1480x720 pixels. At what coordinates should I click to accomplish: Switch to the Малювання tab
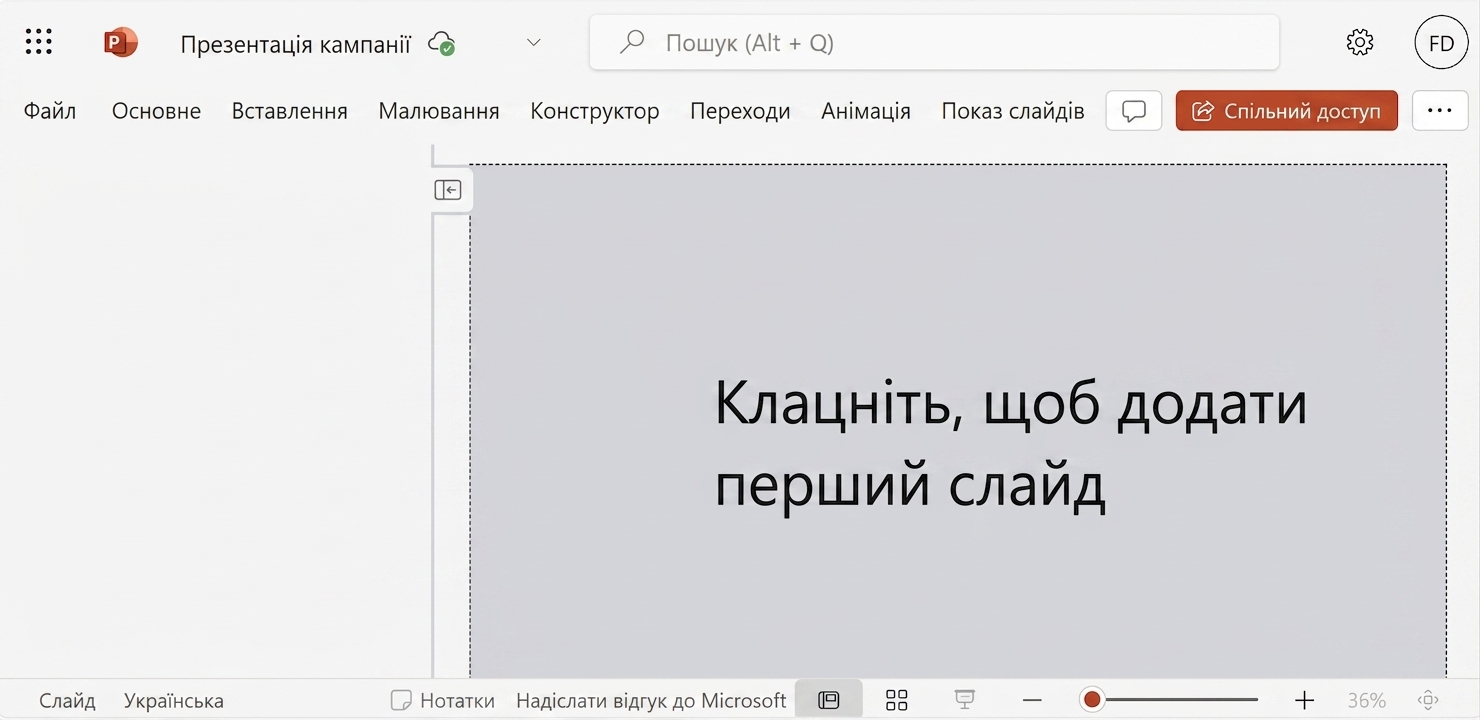(x=439, y=111)
